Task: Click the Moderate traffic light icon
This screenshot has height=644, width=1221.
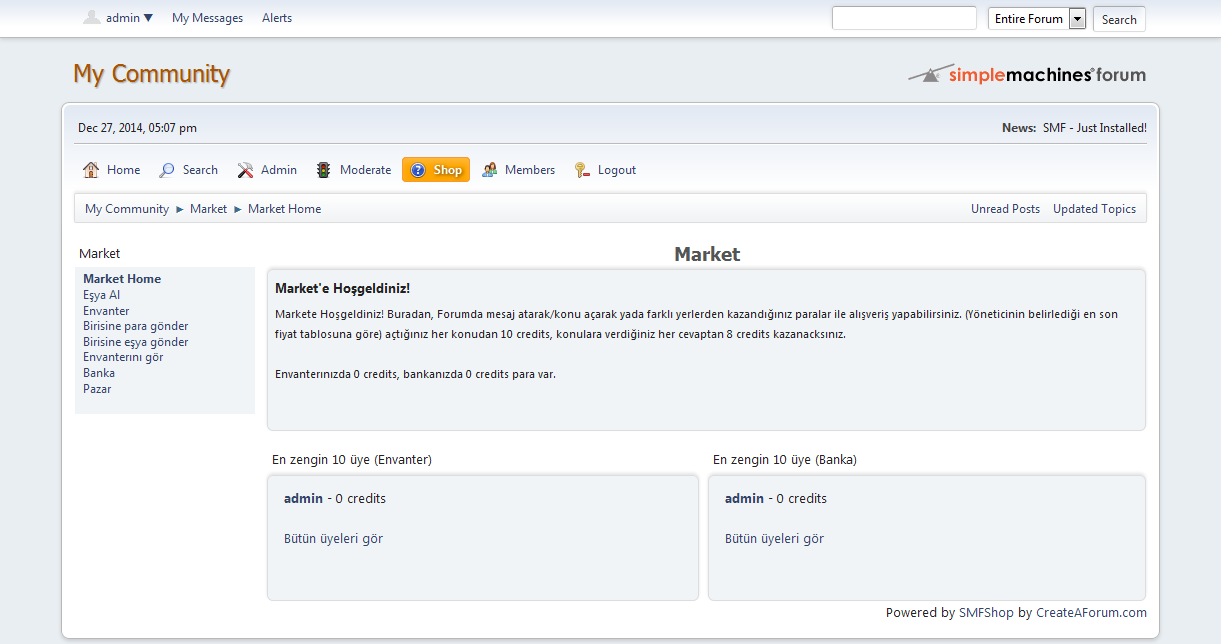Action: 323,170
